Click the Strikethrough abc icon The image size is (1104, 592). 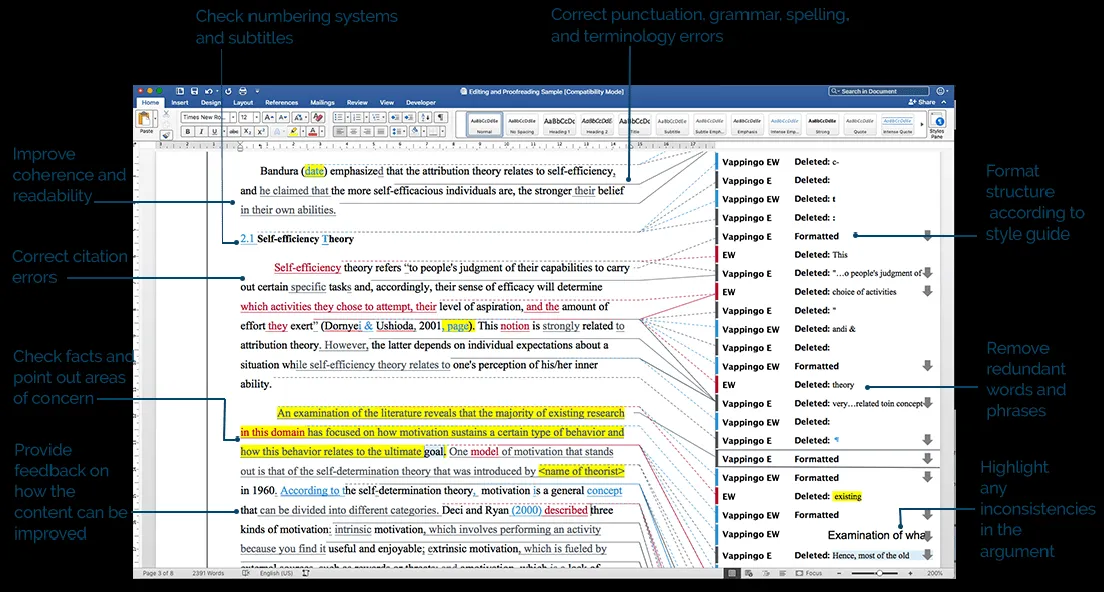tap(234, 132)
